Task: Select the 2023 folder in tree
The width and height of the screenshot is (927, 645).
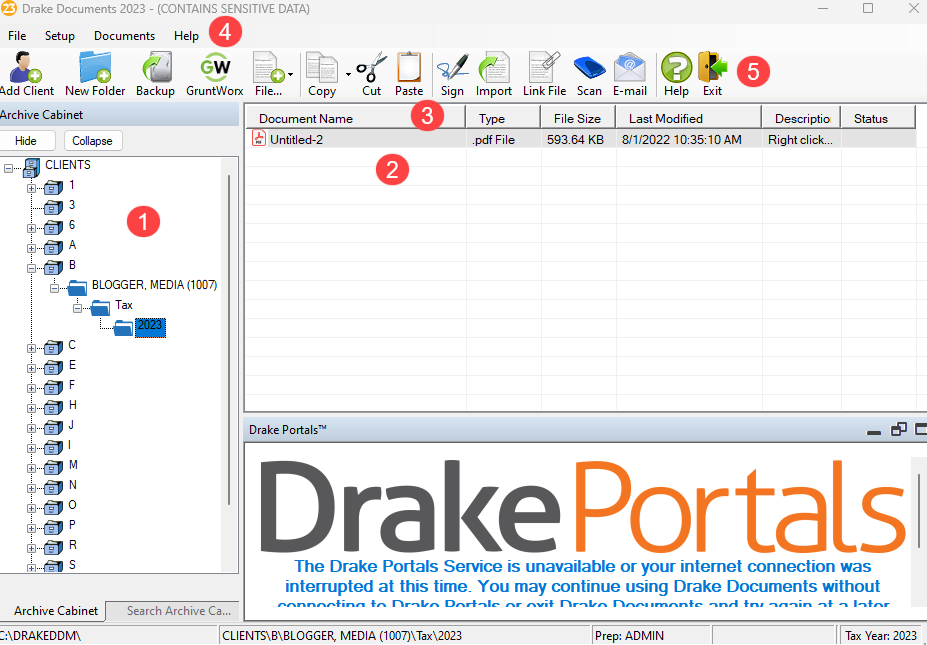Action: click(150, 327)
